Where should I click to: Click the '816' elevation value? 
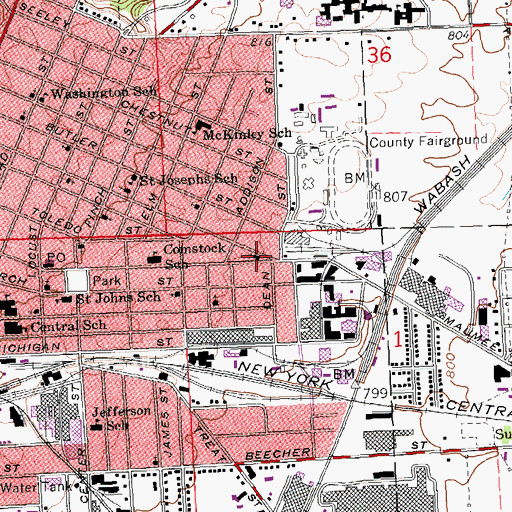(261, 42)
